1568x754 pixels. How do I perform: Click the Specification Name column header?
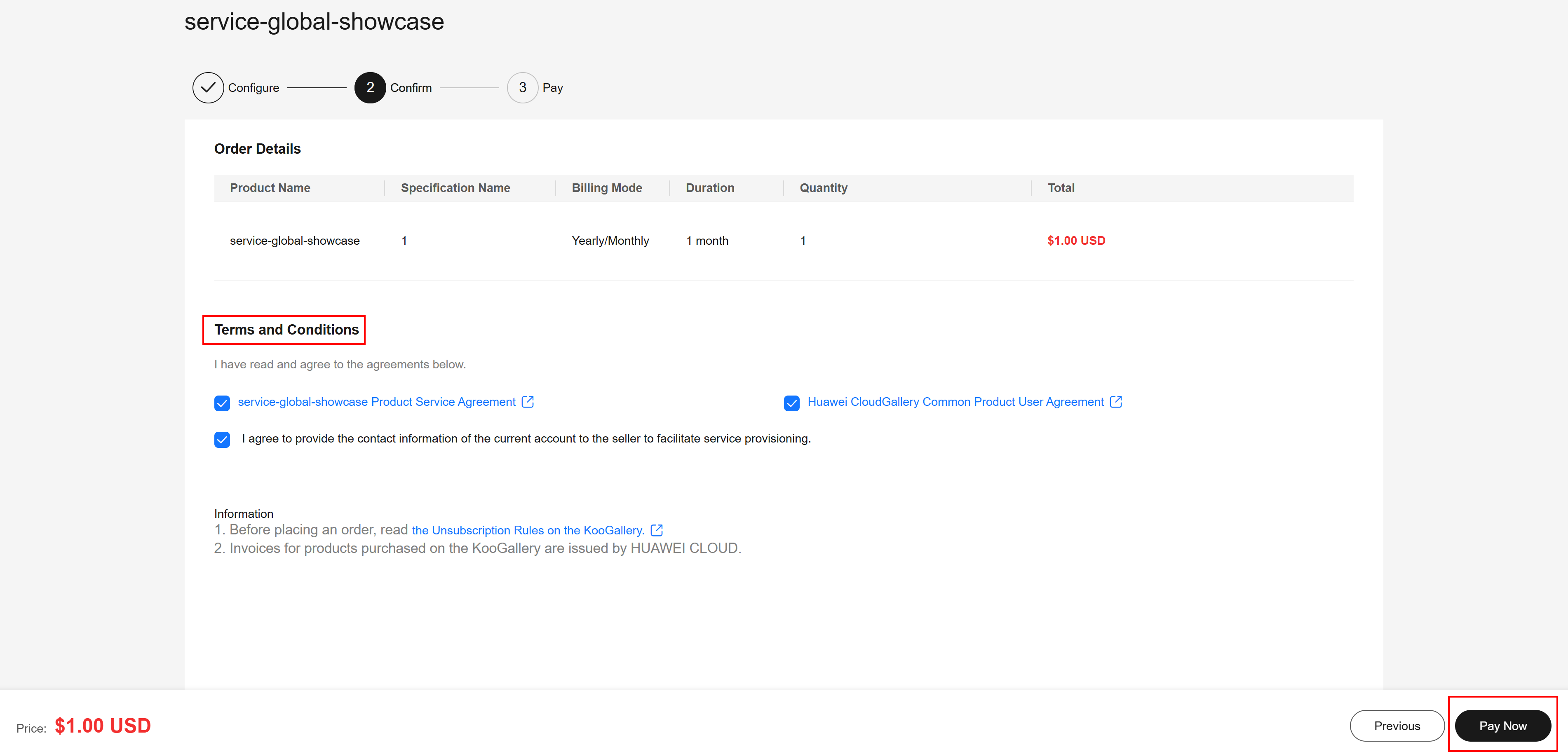click(455, 188)
